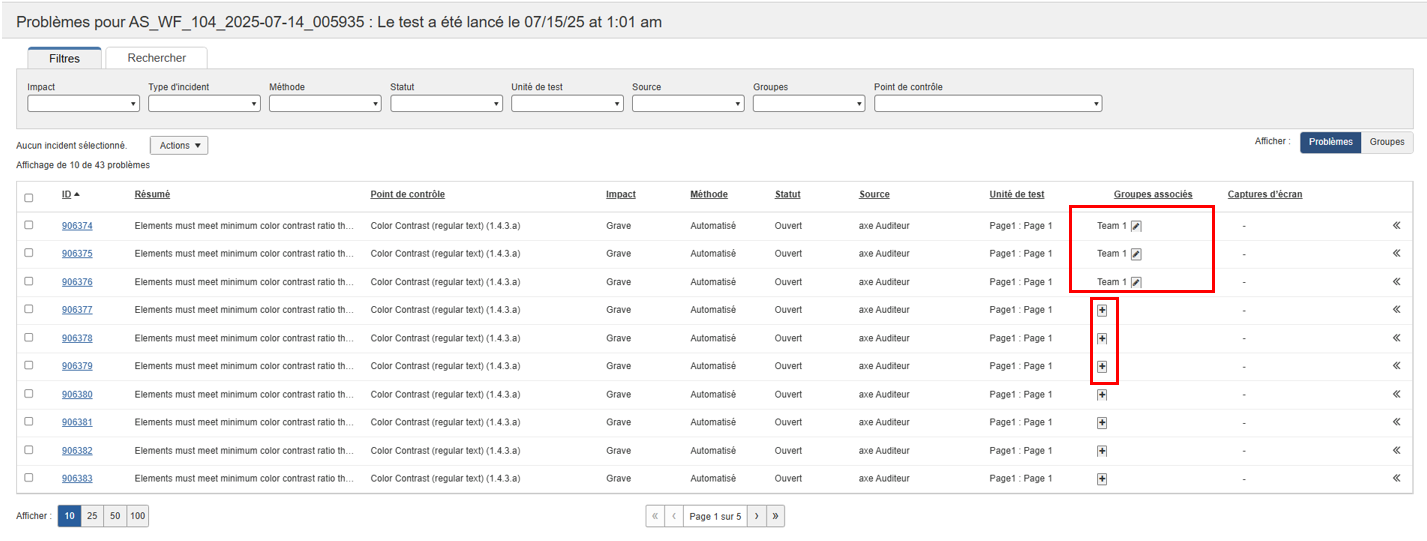Switch view to Groupes
This screenshot has width=1427, height=541.
click(1386, 142)
